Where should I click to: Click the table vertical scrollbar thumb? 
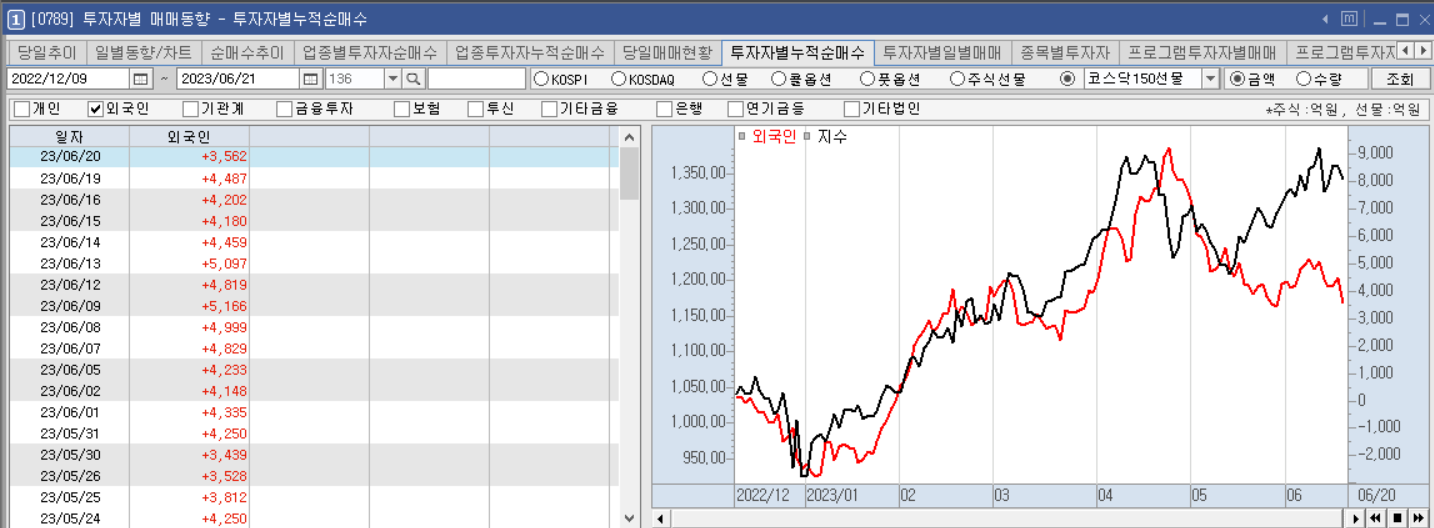[629, 173]
